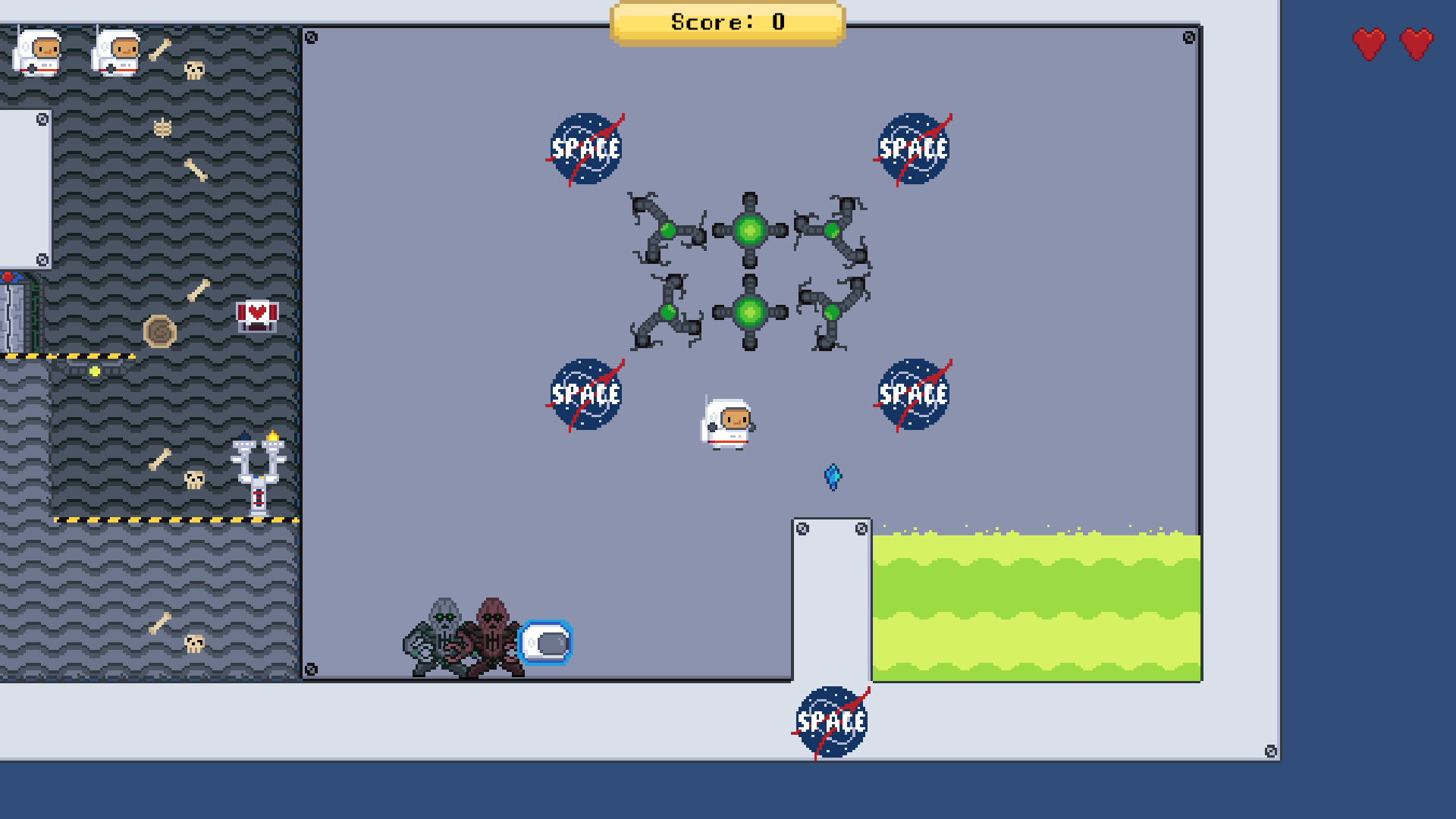Click the lower-left tentacle arm robot
This screenshot has height=819, width=1456.
coord(667,312)
